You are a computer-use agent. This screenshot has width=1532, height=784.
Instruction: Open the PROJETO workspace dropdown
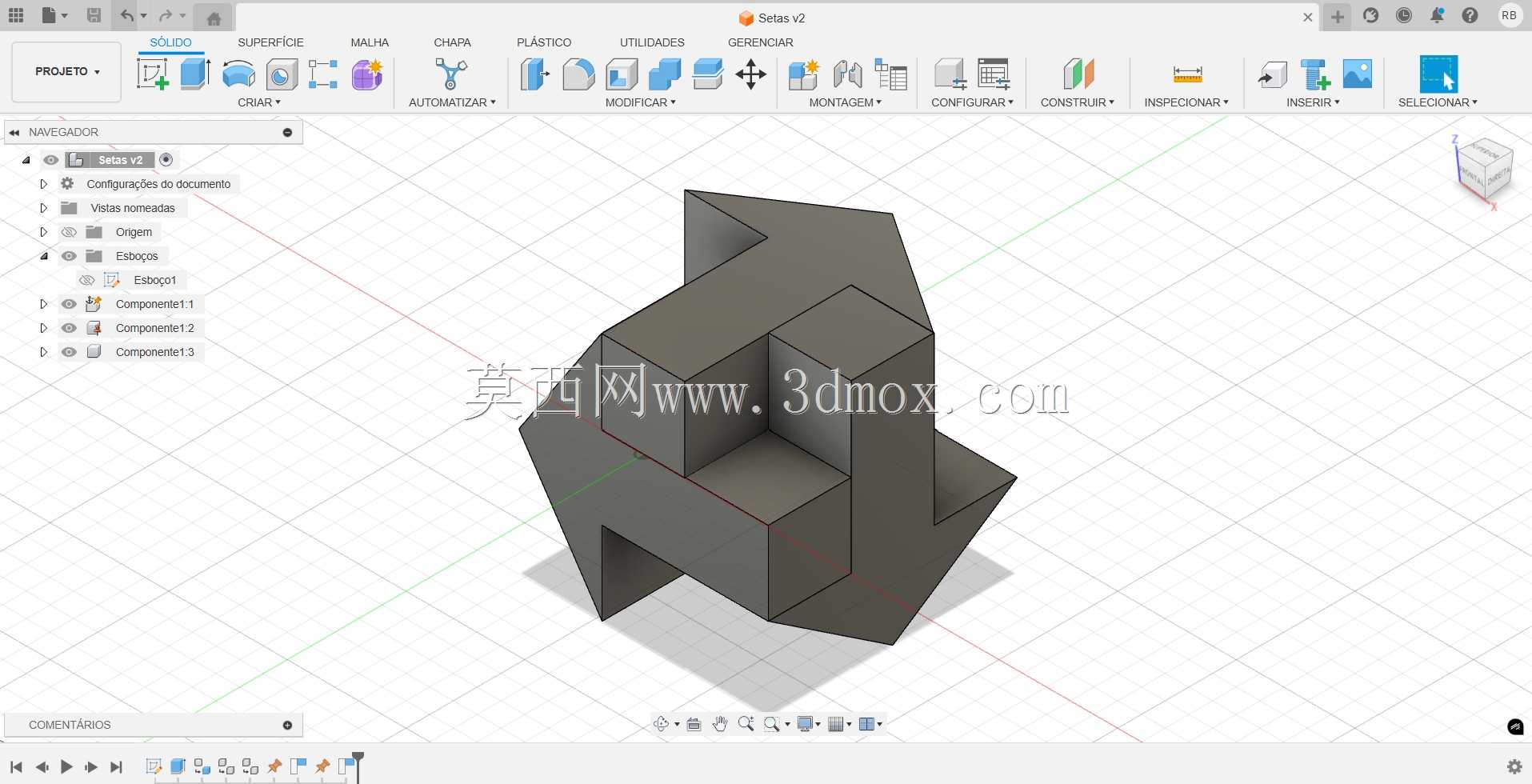pos(66,72)
